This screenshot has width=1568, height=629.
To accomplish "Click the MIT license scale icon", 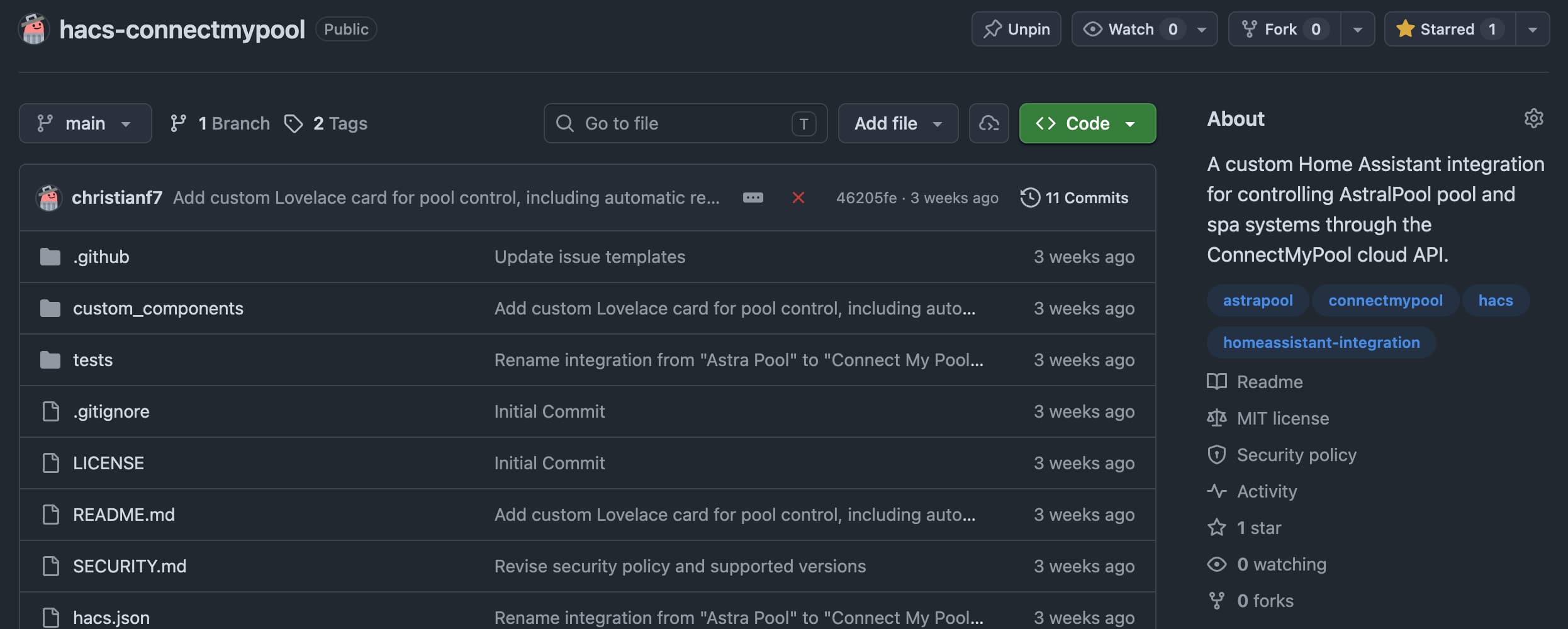I will click(1217, 418).
